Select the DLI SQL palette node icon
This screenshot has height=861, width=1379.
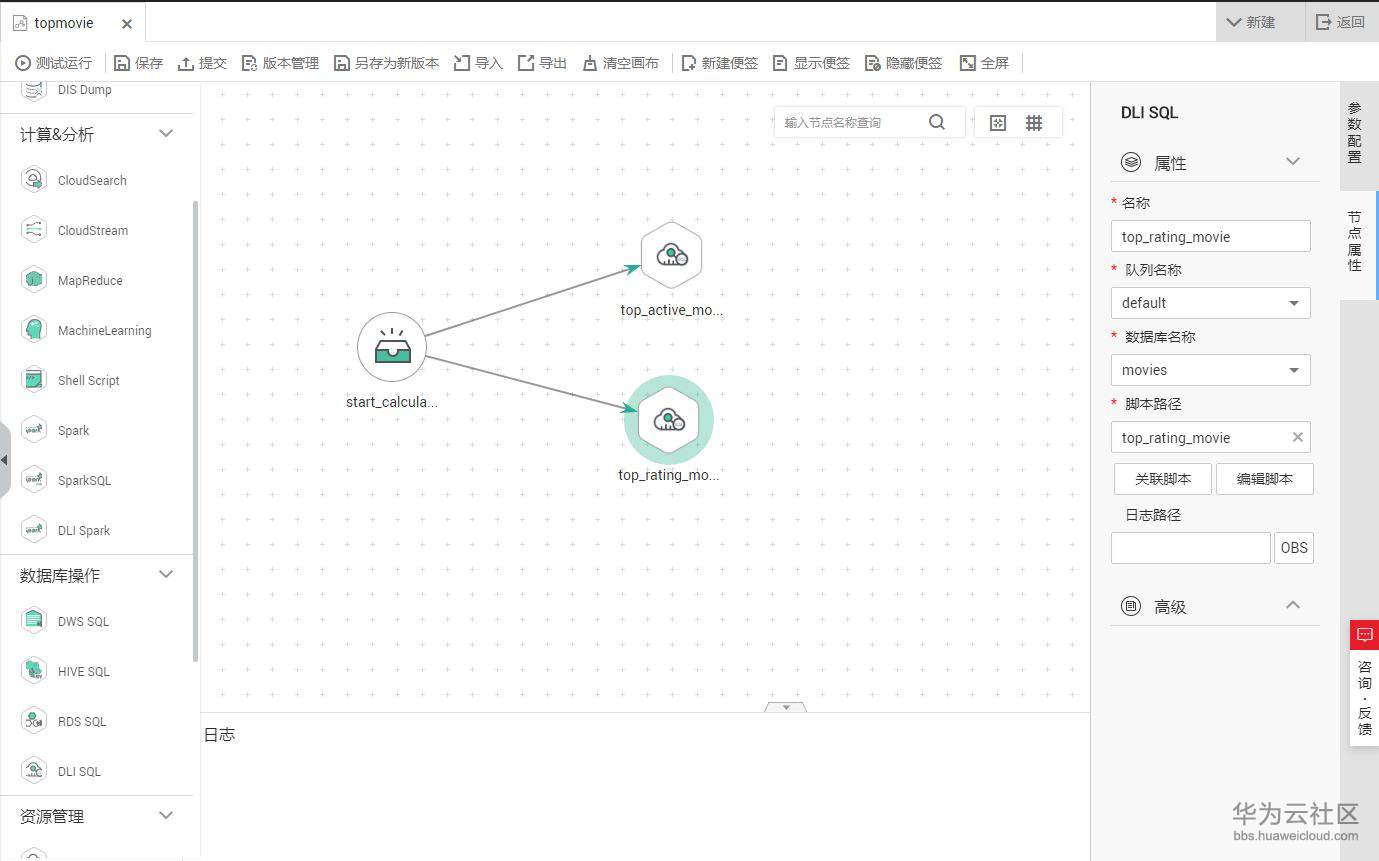click(x=34, y=771)
